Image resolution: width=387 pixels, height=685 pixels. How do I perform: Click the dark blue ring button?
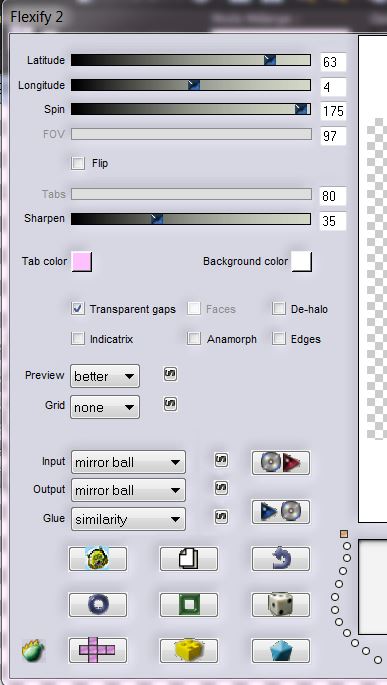(x=98, y=605)
